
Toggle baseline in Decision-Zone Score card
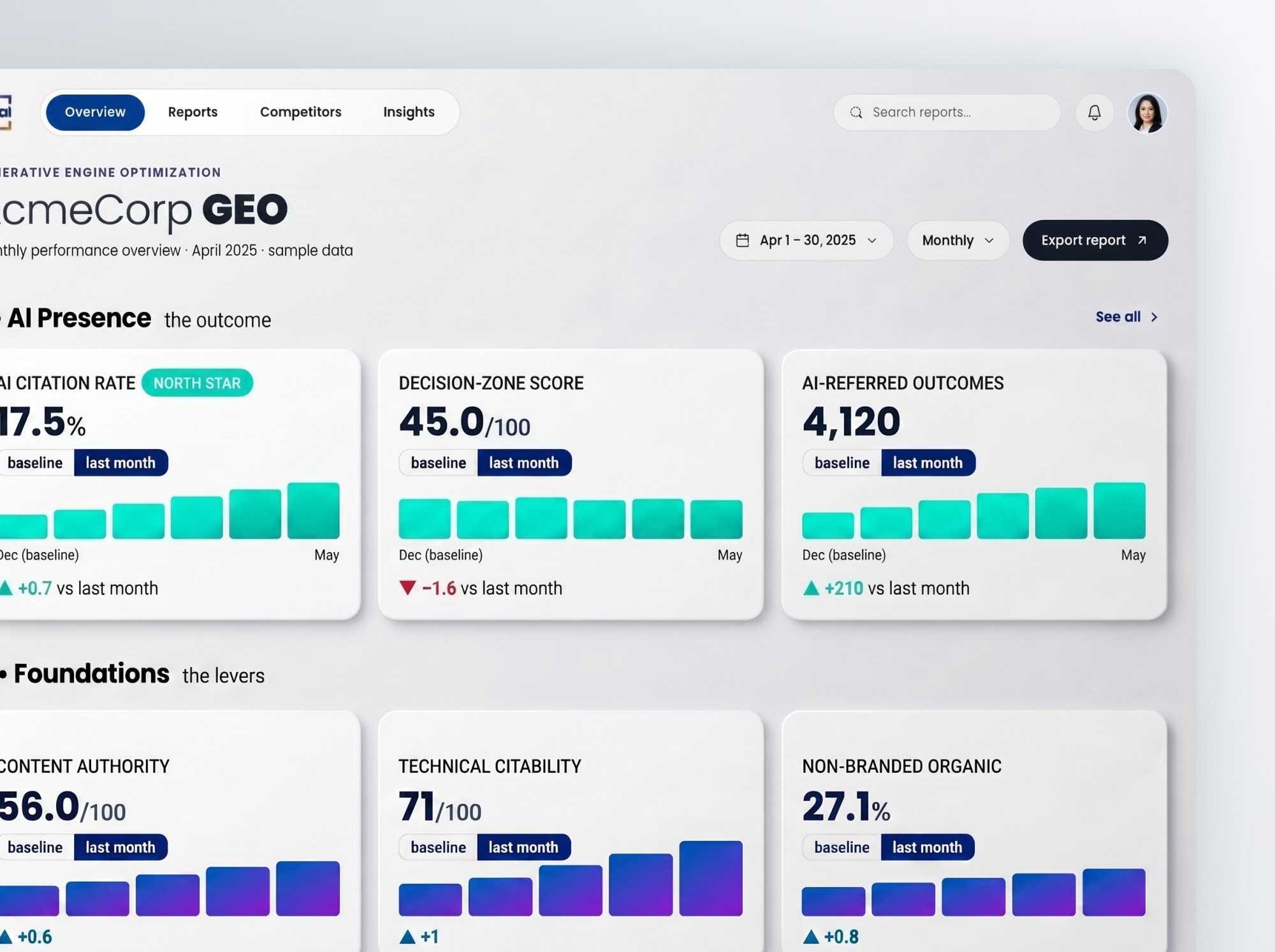pos(438,463)
